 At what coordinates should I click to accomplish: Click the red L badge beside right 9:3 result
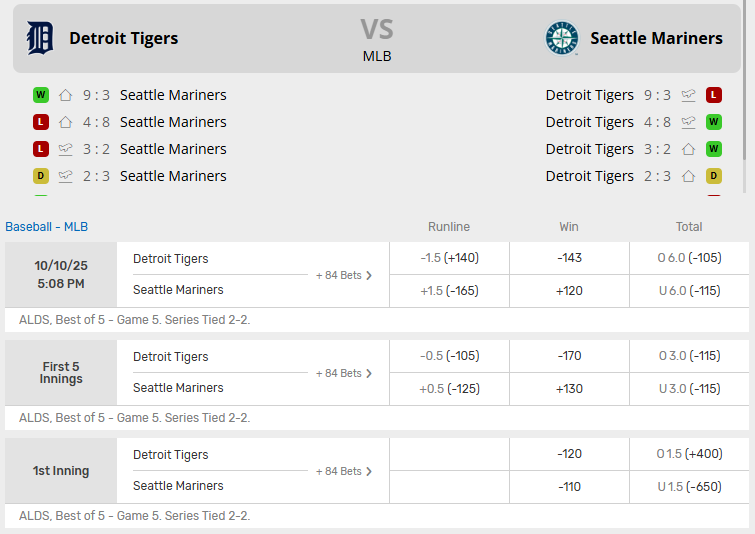tap(714, 95)
